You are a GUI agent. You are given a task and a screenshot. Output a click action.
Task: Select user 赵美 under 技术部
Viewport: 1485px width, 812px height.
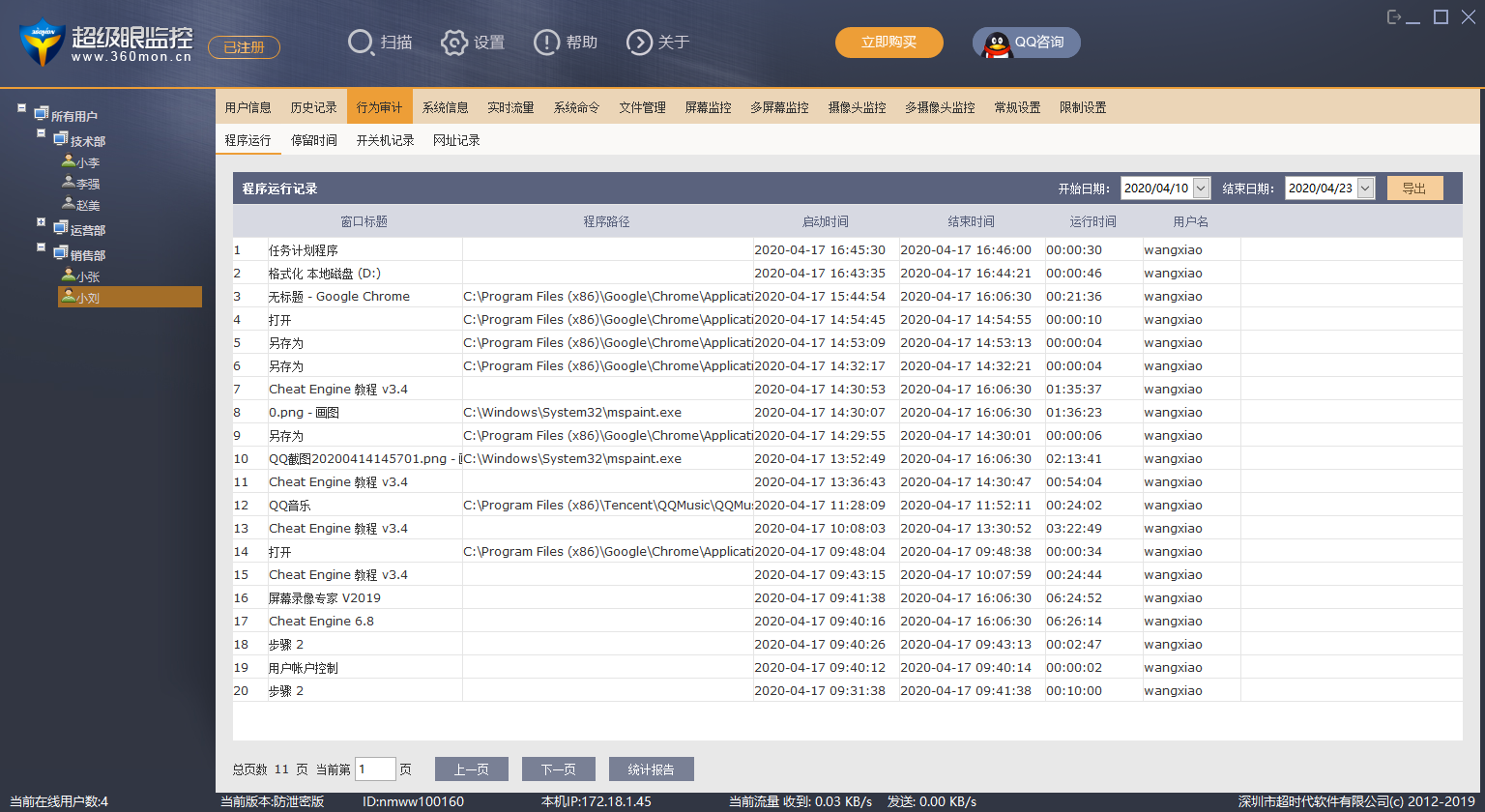click(87, 205)
